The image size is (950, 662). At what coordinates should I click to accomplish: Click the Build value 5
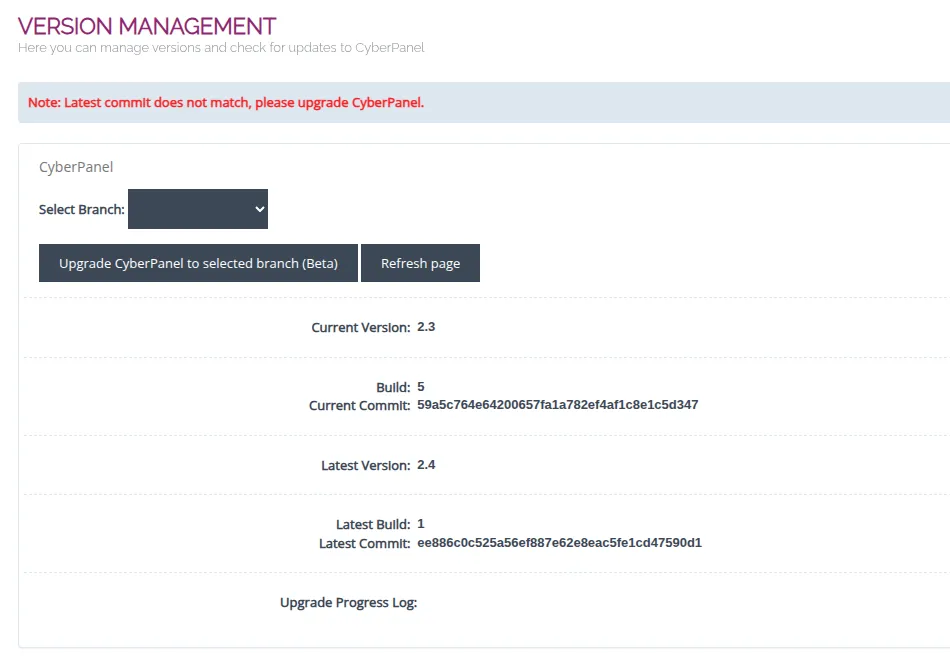pyautogui.click(x=420, y=386)
